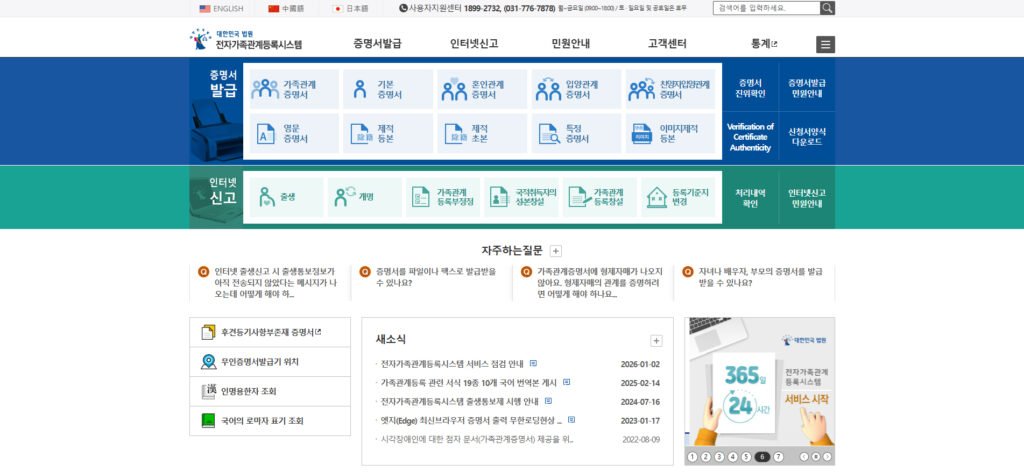Open the hamburger full menu icon

(825, 44)
